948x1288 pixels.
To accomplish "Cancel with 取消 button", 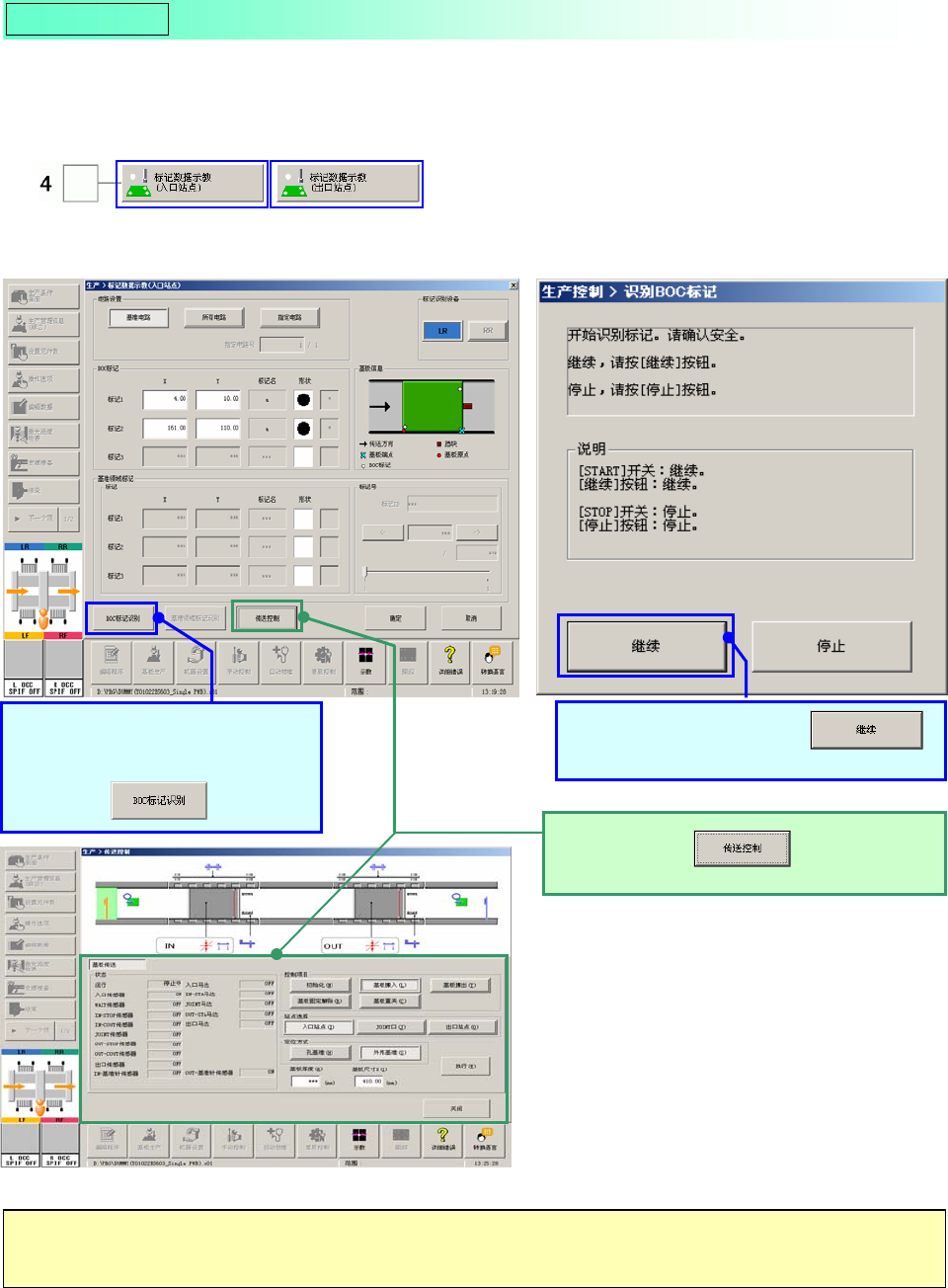I will coord(471,618).
